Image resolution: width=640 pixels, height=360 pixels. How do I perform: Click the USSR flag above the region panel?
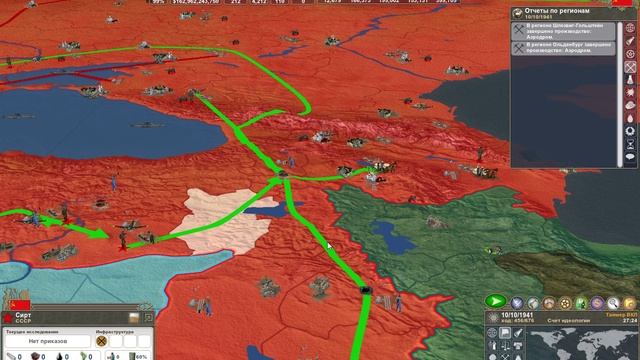click(x=20, y=304)
